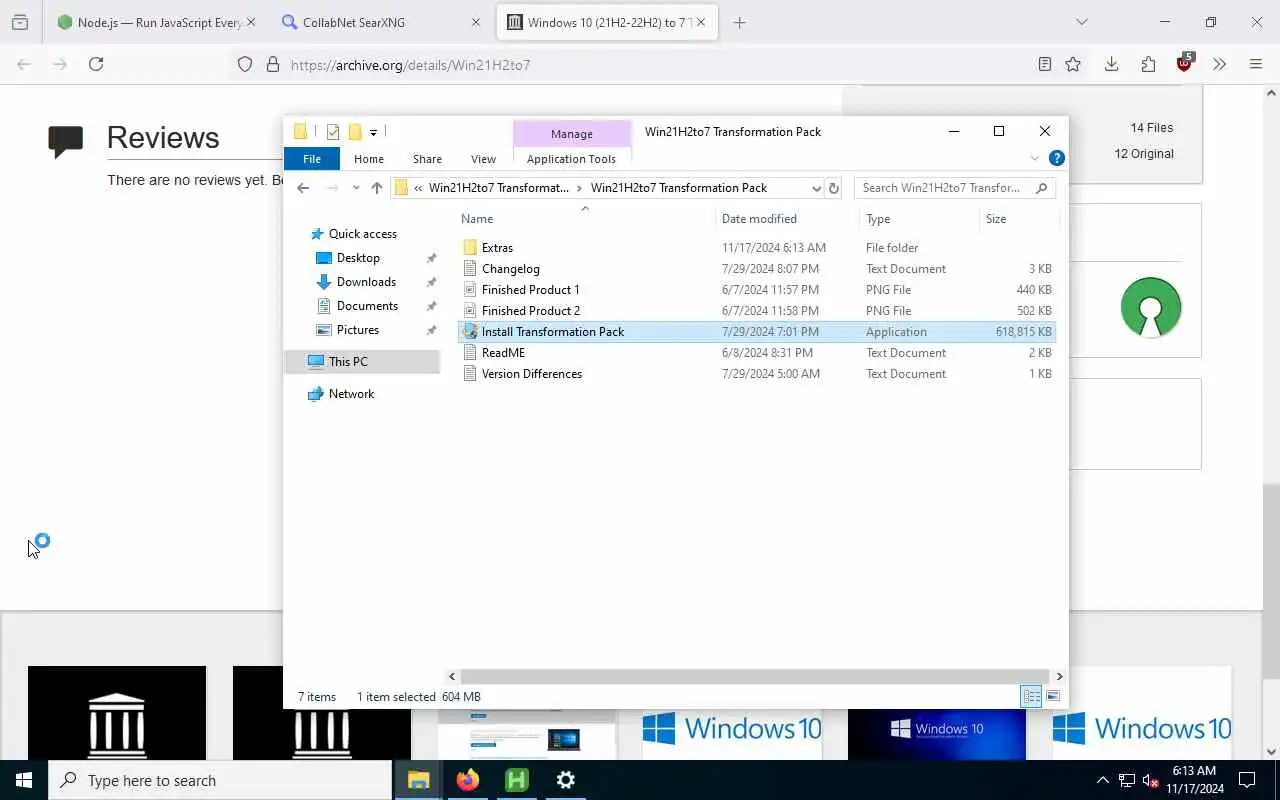The width and height of the screenshot is (1280, 800).
Task: Open uBlock Origin extension icon
Action: tap(1185, 63)
